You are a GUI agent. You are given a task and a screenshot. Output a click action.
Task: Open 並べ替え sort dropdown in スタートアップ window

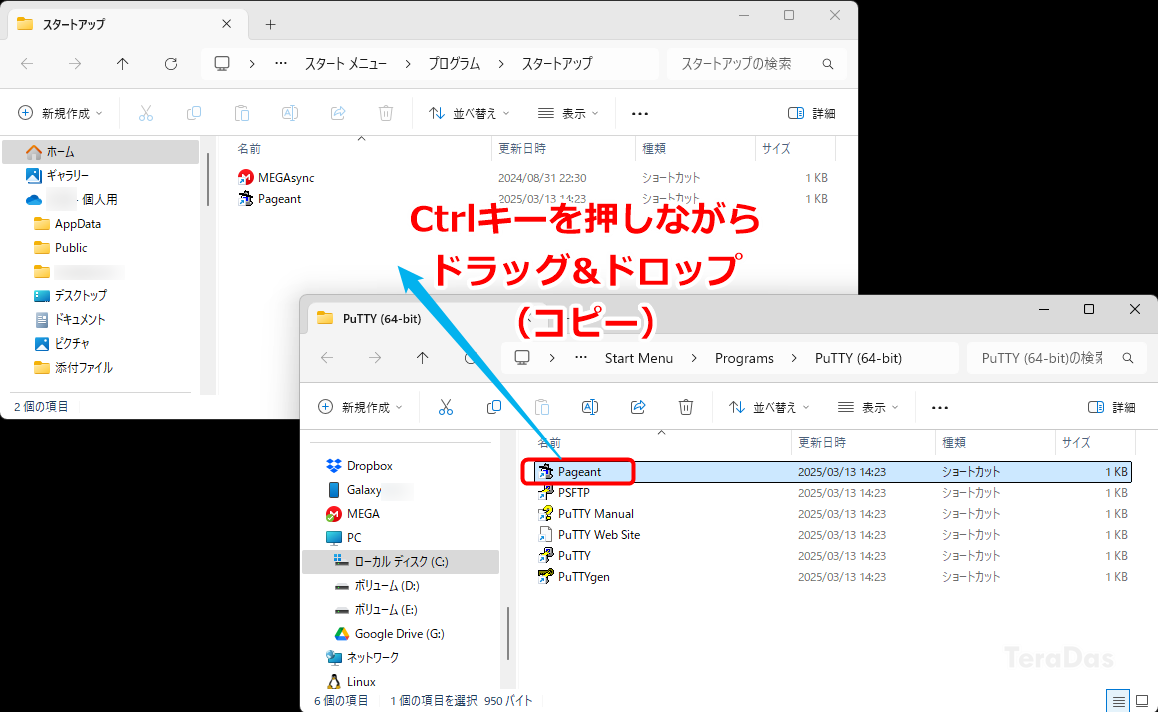469,113
